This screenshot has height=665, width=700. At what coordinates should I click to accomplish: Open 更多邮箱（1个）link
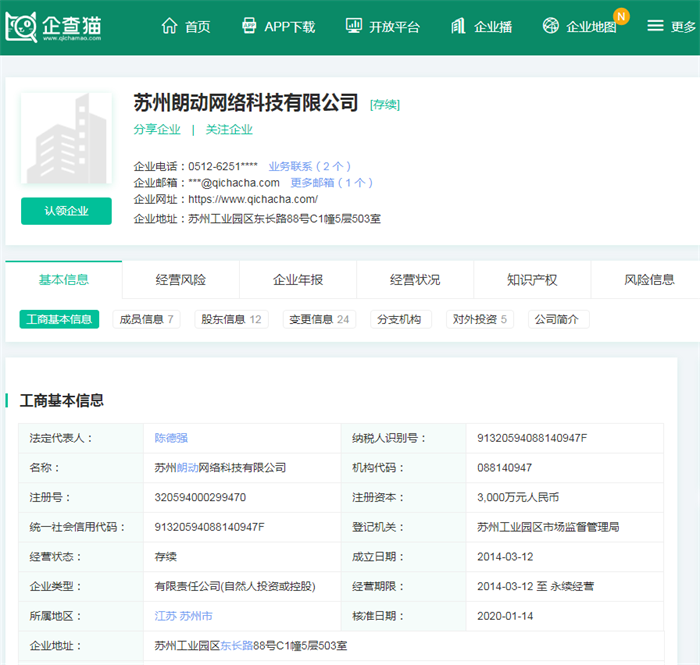pyautogui.click(x=332, y=183)
